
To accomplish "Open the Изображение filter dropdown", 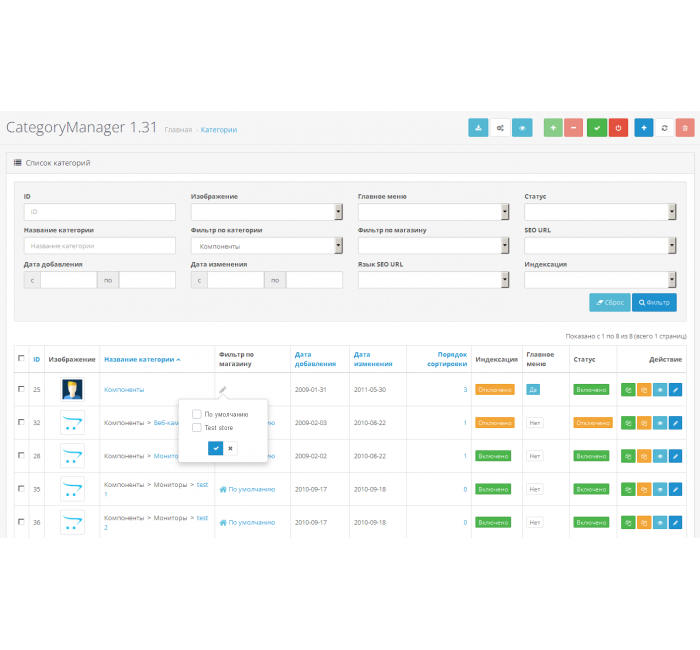I will (x=267, y=212).
